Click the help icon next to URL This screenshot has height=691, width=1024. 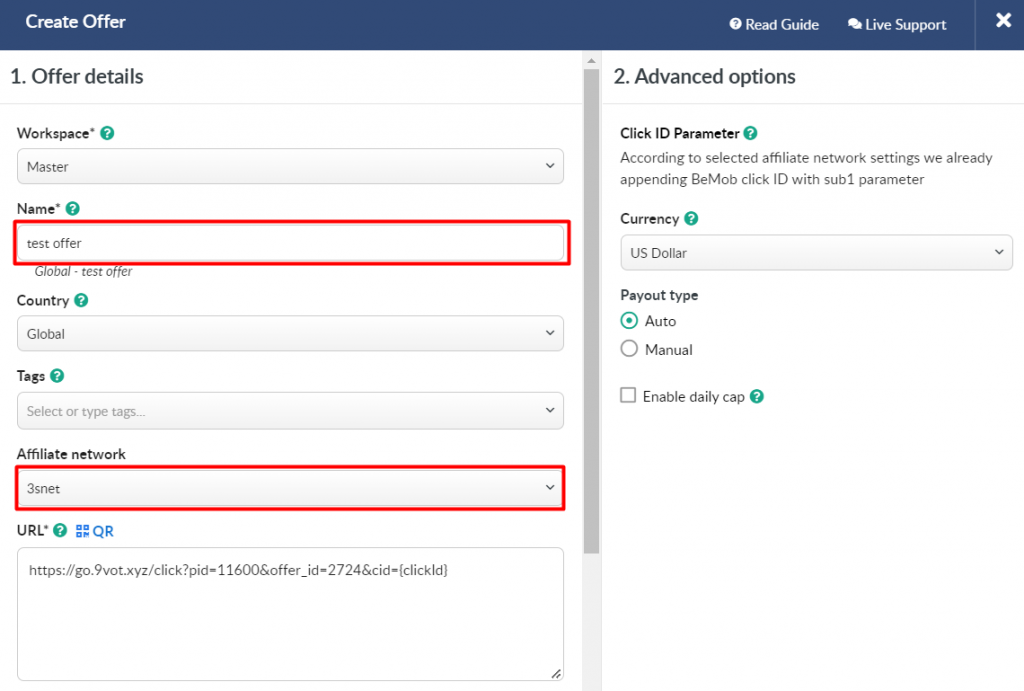[60, 530]
